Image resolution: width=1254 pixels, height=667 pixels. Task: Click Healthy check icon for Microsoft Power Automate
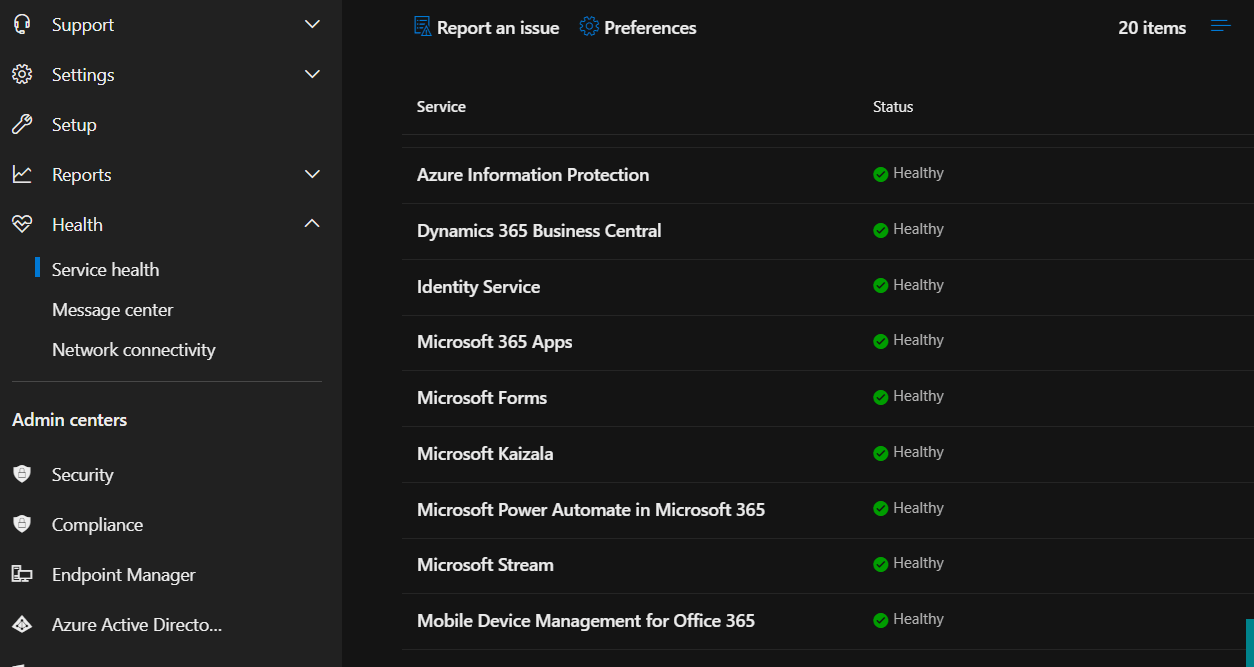coord(881,509)
